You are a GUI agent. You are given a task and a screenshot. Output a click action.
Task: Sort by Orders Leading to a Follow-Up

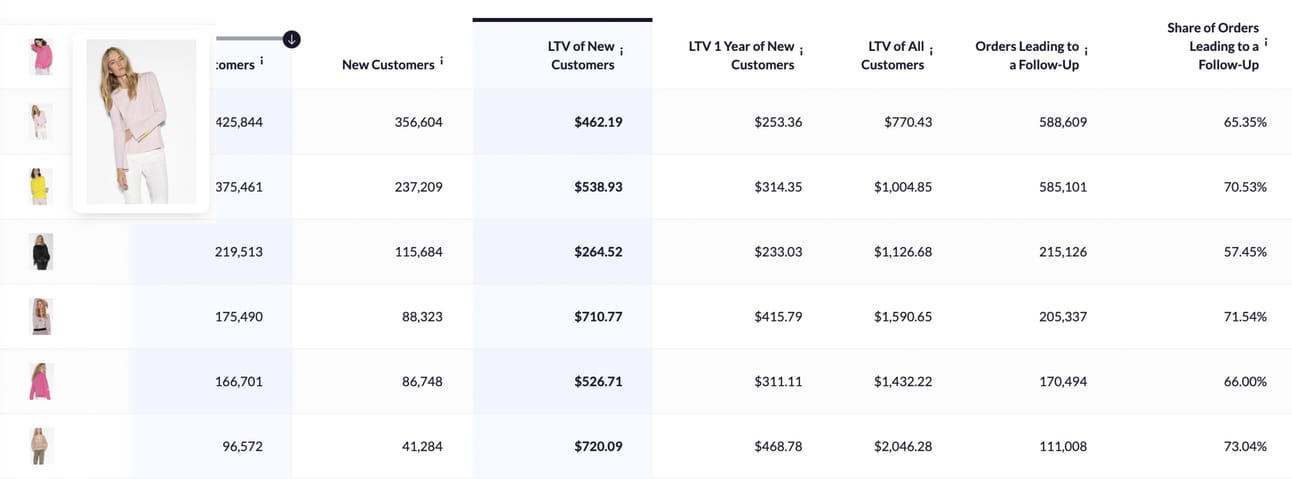(1027, 56)
